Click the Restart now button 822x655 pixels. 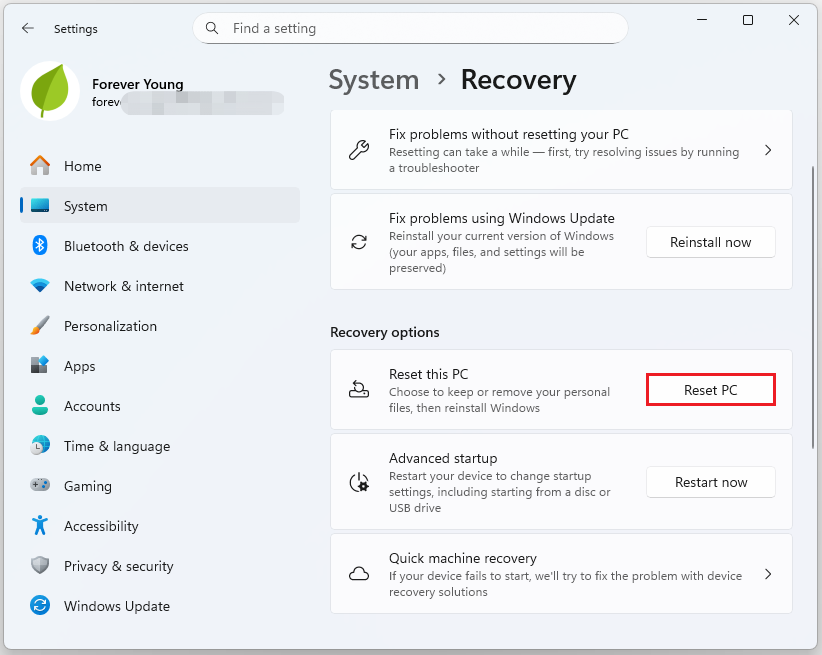tap(710, 482)
